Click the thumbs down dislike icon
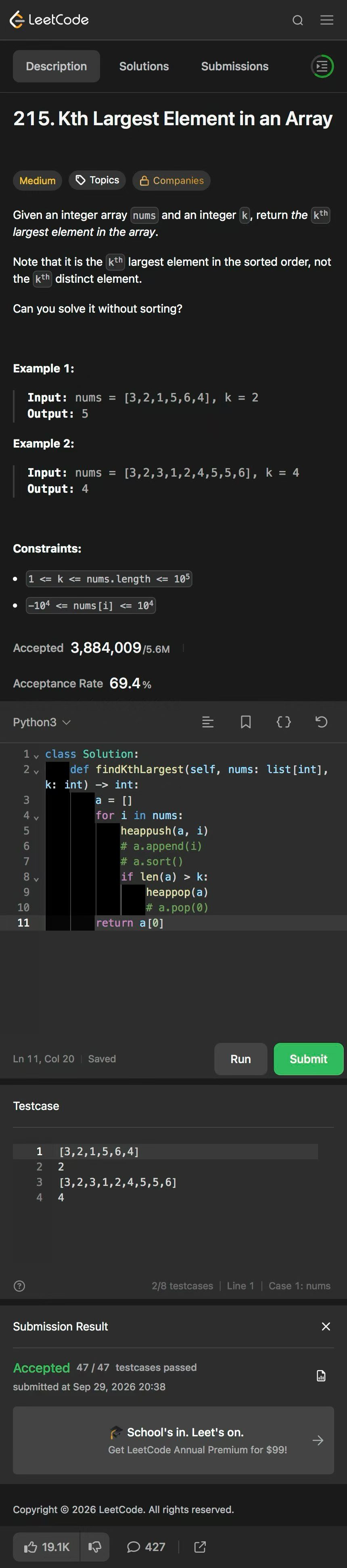Viewport: 347px width, 1568px height. [95, 1547]
